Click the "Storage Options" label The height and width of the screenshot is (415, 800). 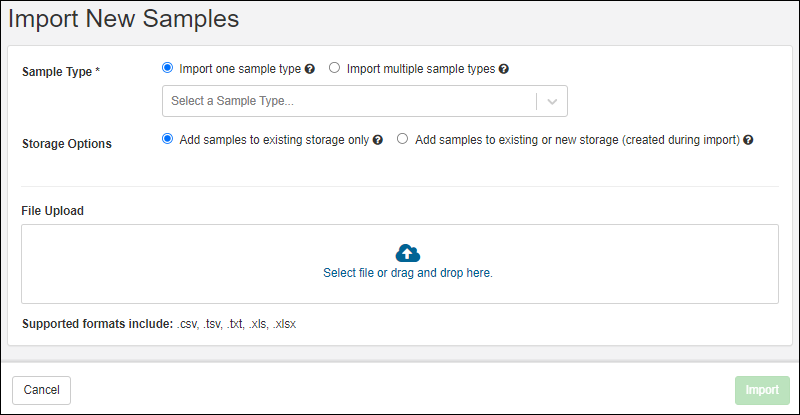(67, 143)
